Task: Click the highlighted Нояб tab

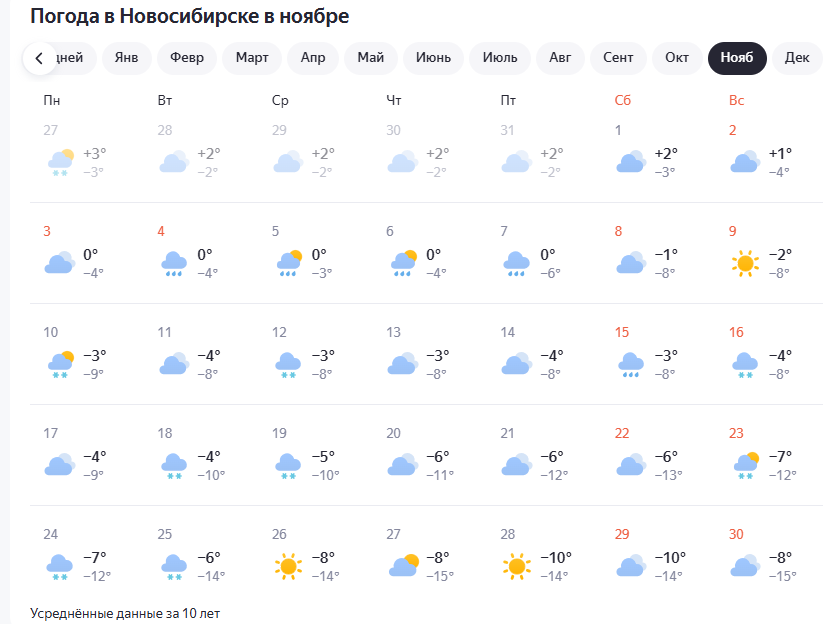Action: (x=737, y=58)
